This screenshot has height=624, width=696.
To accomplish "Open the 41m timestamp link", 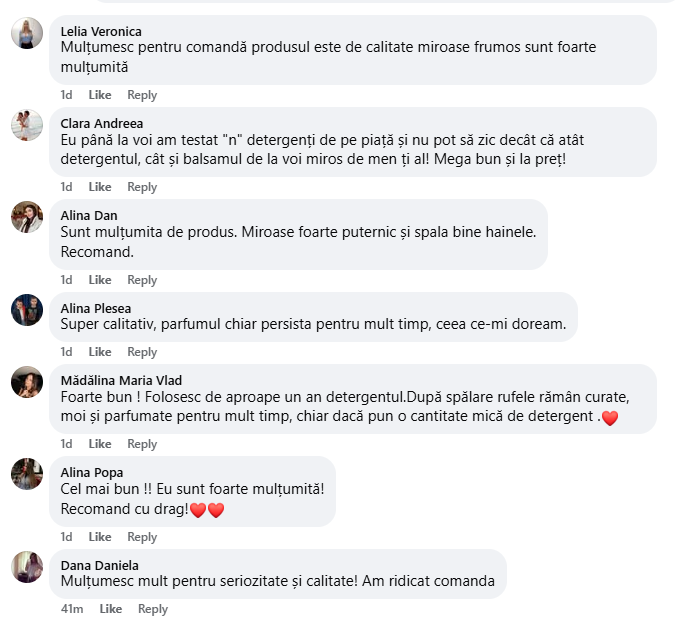I will coord(71,609).
